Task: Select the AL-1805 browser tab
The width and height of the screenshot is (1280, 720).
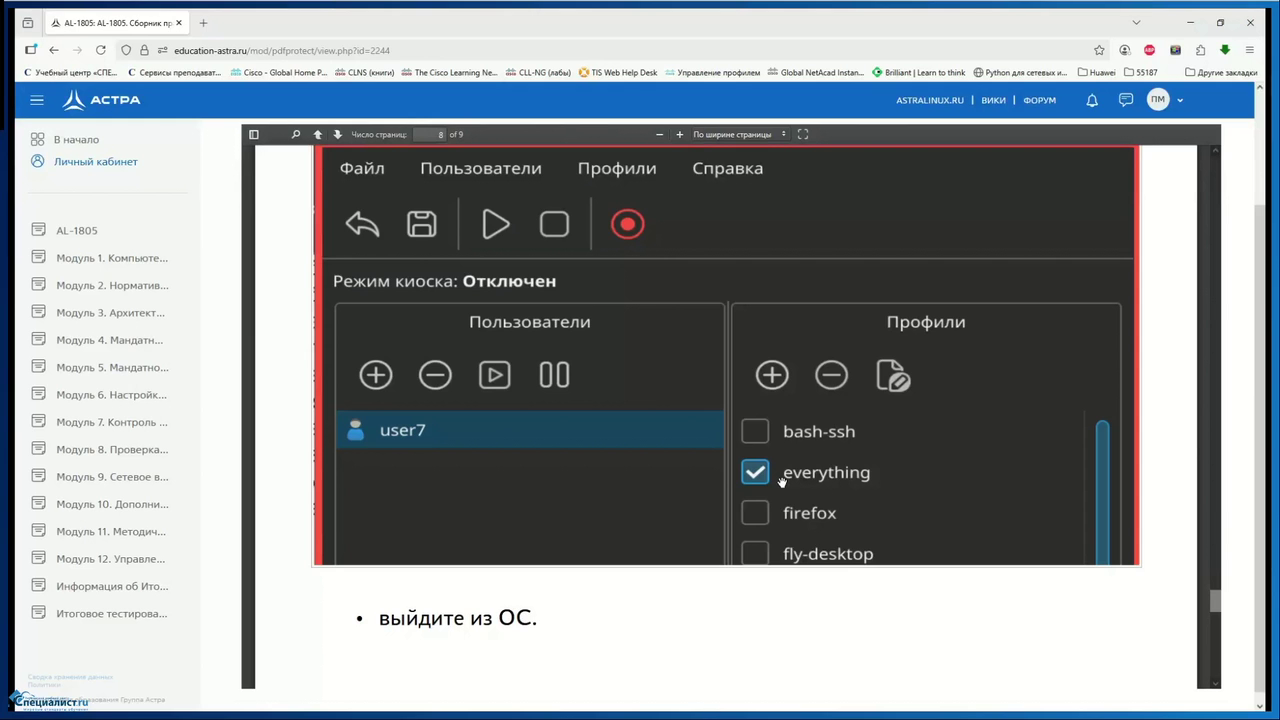Action: point(115,23)
